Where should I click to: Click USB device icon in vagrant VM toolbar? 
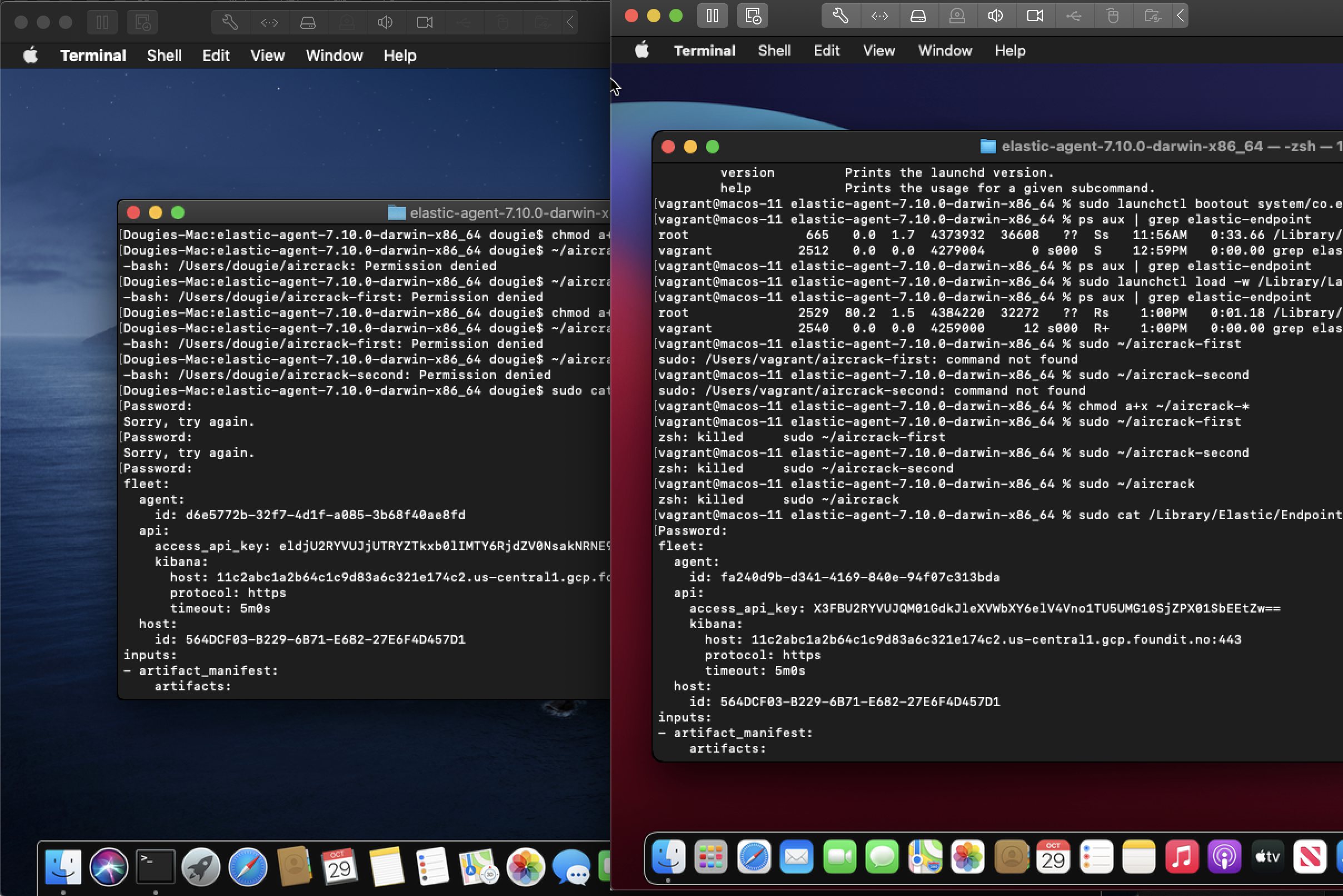click(x=1073, y=16)
